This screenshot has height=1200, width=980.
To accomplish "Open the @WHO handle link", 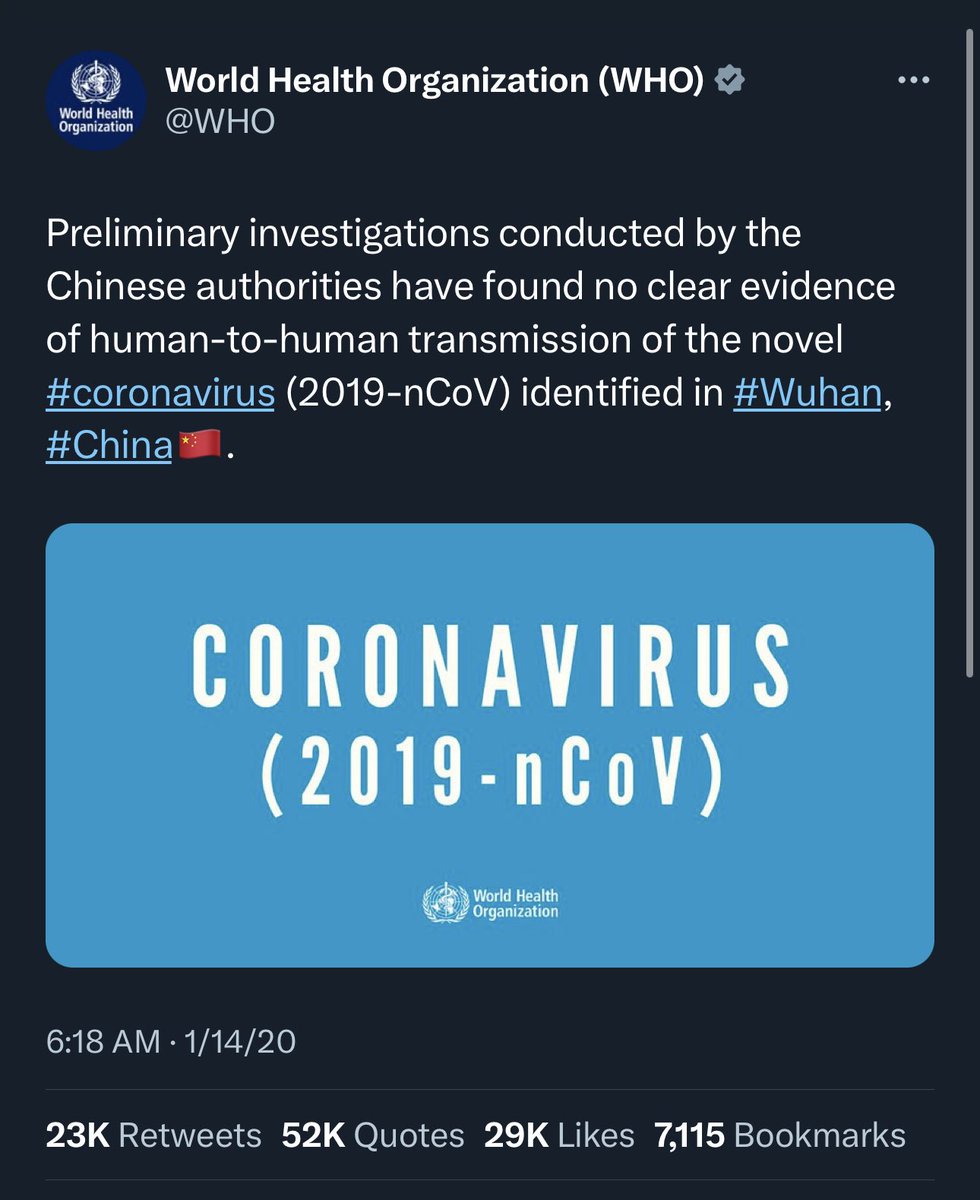I will click(x=220, y=123).
